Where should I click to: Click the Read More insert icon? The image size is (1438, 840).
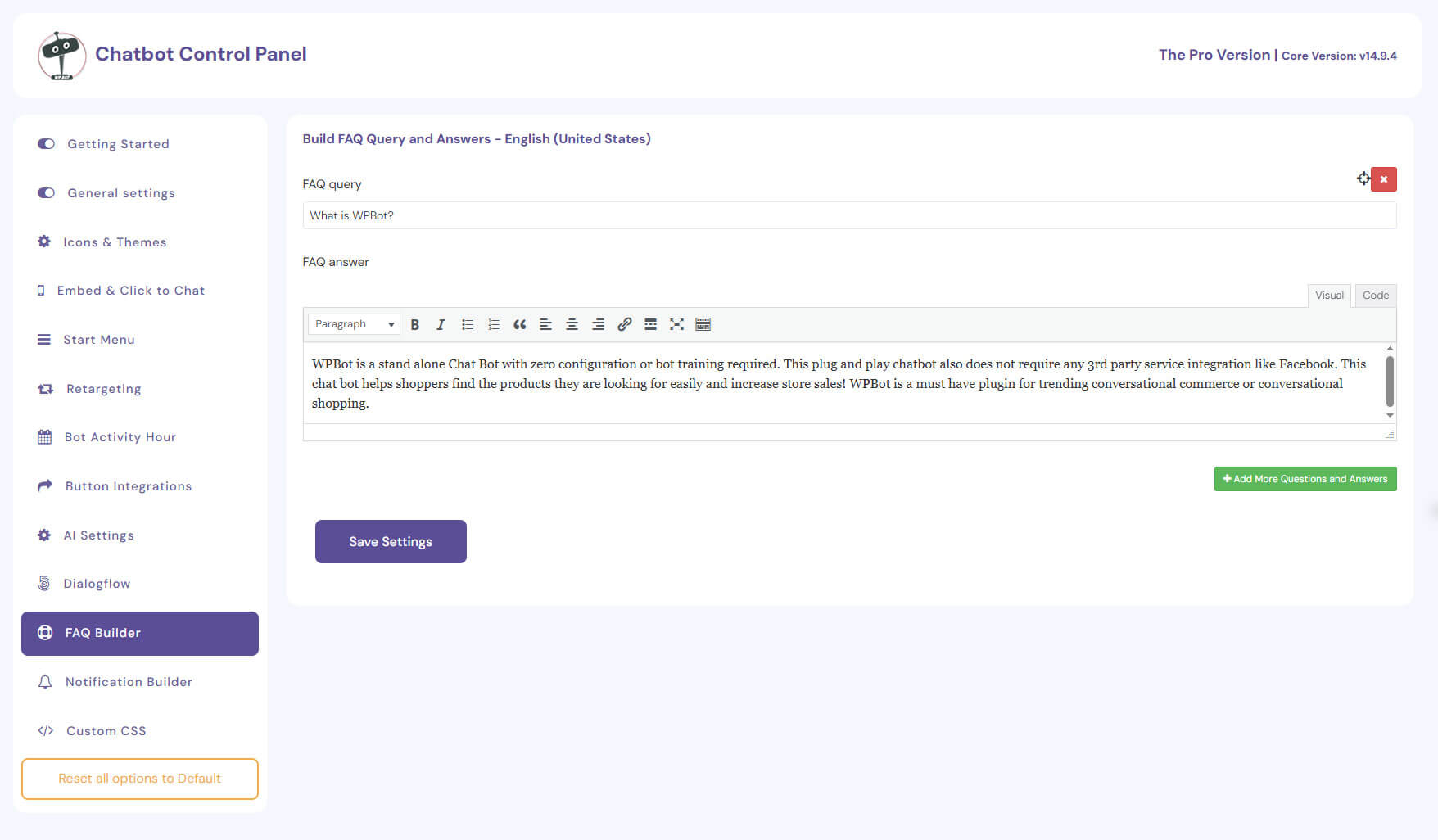tap(650, 324)
